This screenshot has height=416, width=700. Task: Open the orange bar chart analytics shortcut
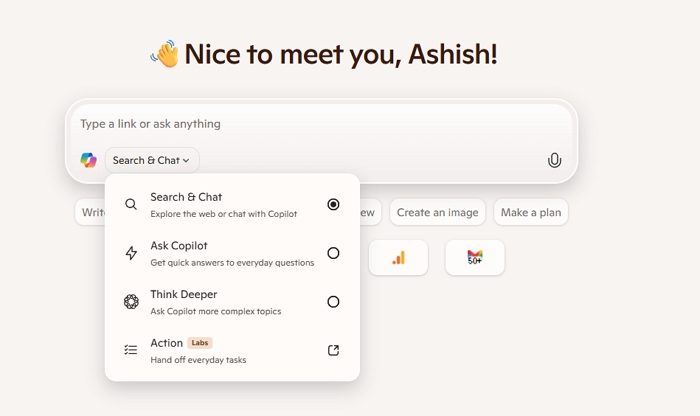(x=398, y=258)
